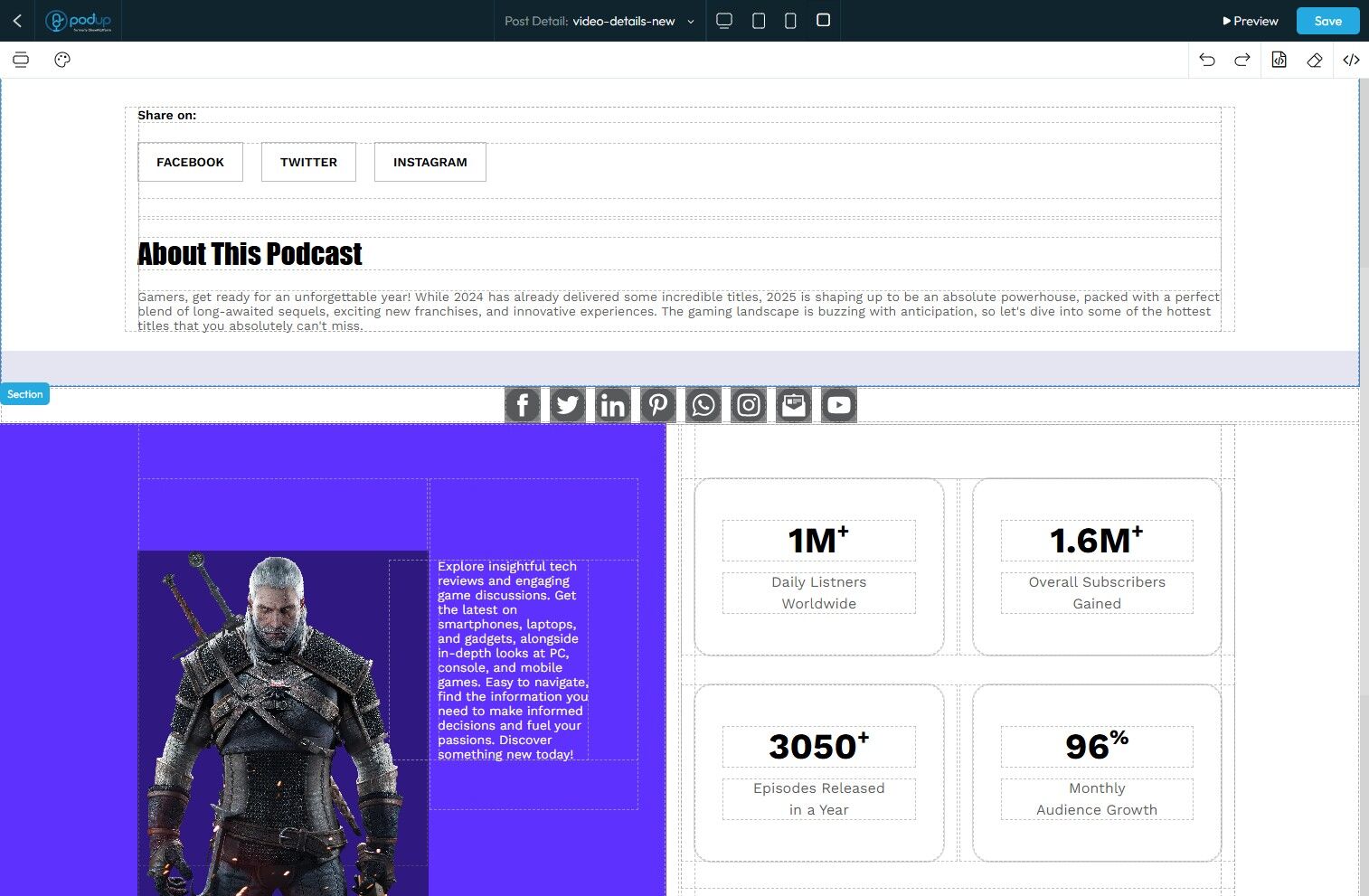Switch to tablet device view
The height and width of the screenshot is (896, 1369).
tap(759, 21)
